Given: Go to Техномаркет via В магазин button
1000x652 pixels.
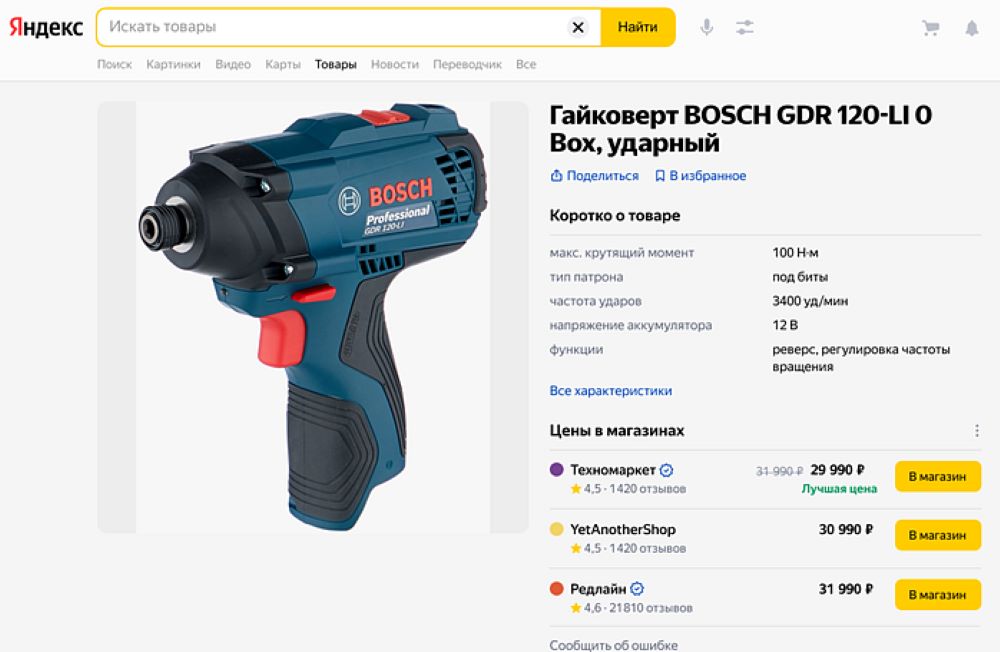Looking at the screenshot, I should (938, 477).
